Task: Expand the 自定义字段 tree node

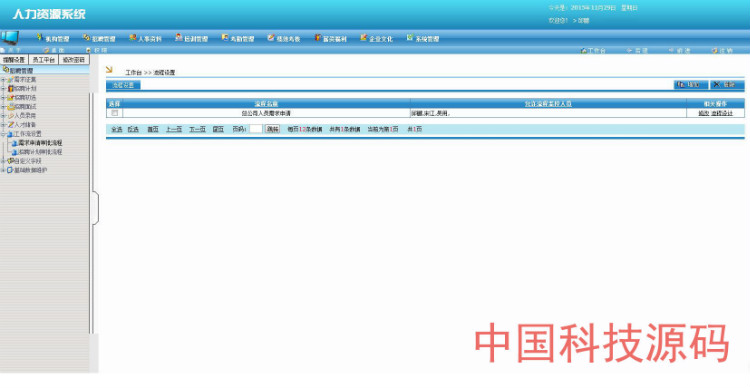Action: [x=3, y=161]
